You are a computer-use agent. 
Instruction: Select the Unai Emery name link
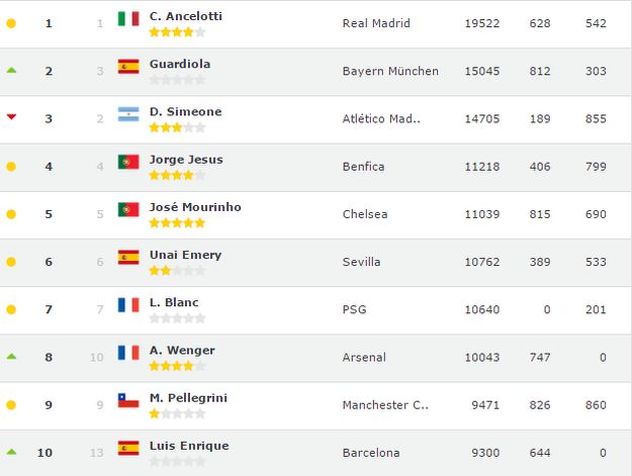185,255
